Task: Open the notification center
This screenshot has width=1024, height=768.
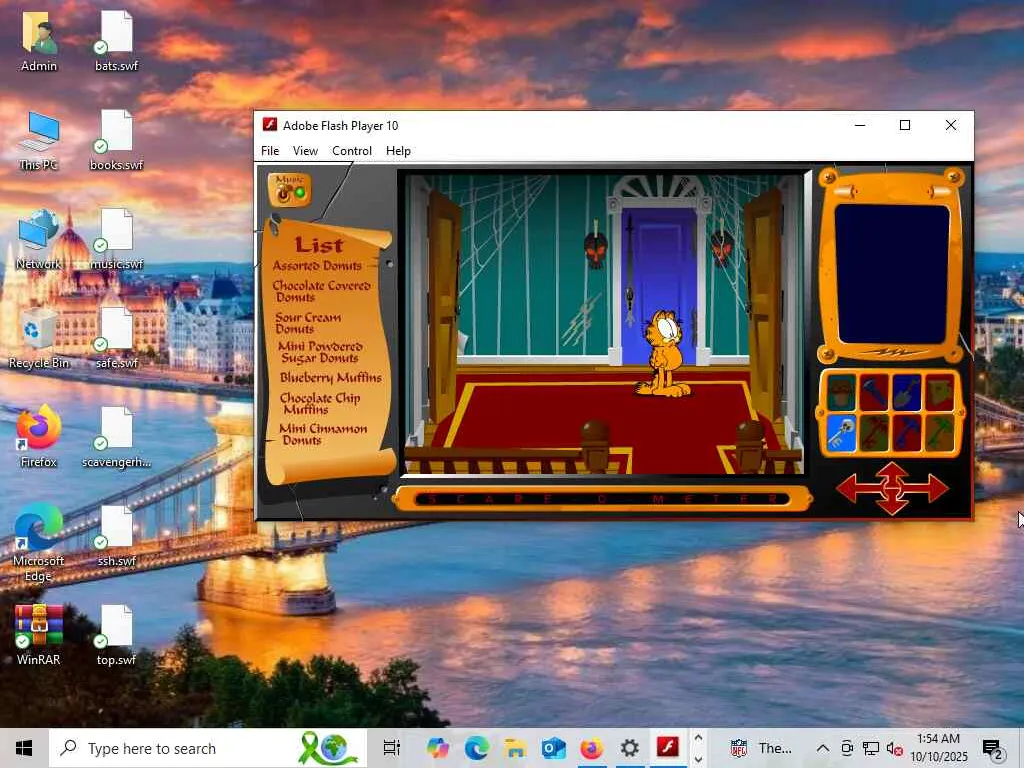Action: pos(993,748)
